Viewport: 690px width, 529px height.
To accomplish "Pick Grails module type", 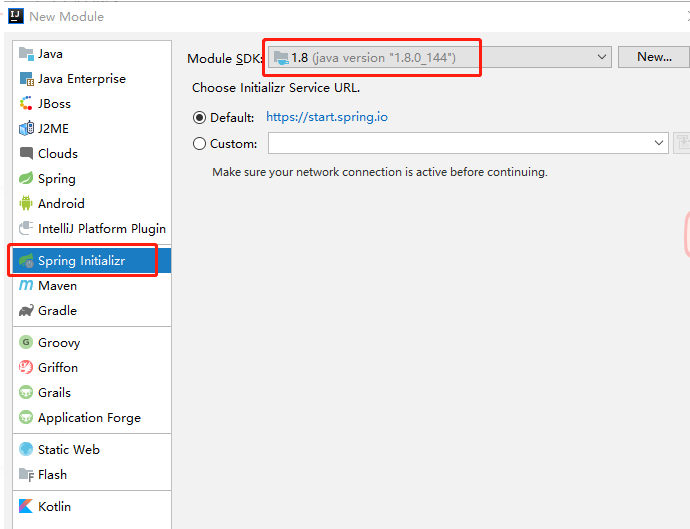I will (x=92, y=392).
